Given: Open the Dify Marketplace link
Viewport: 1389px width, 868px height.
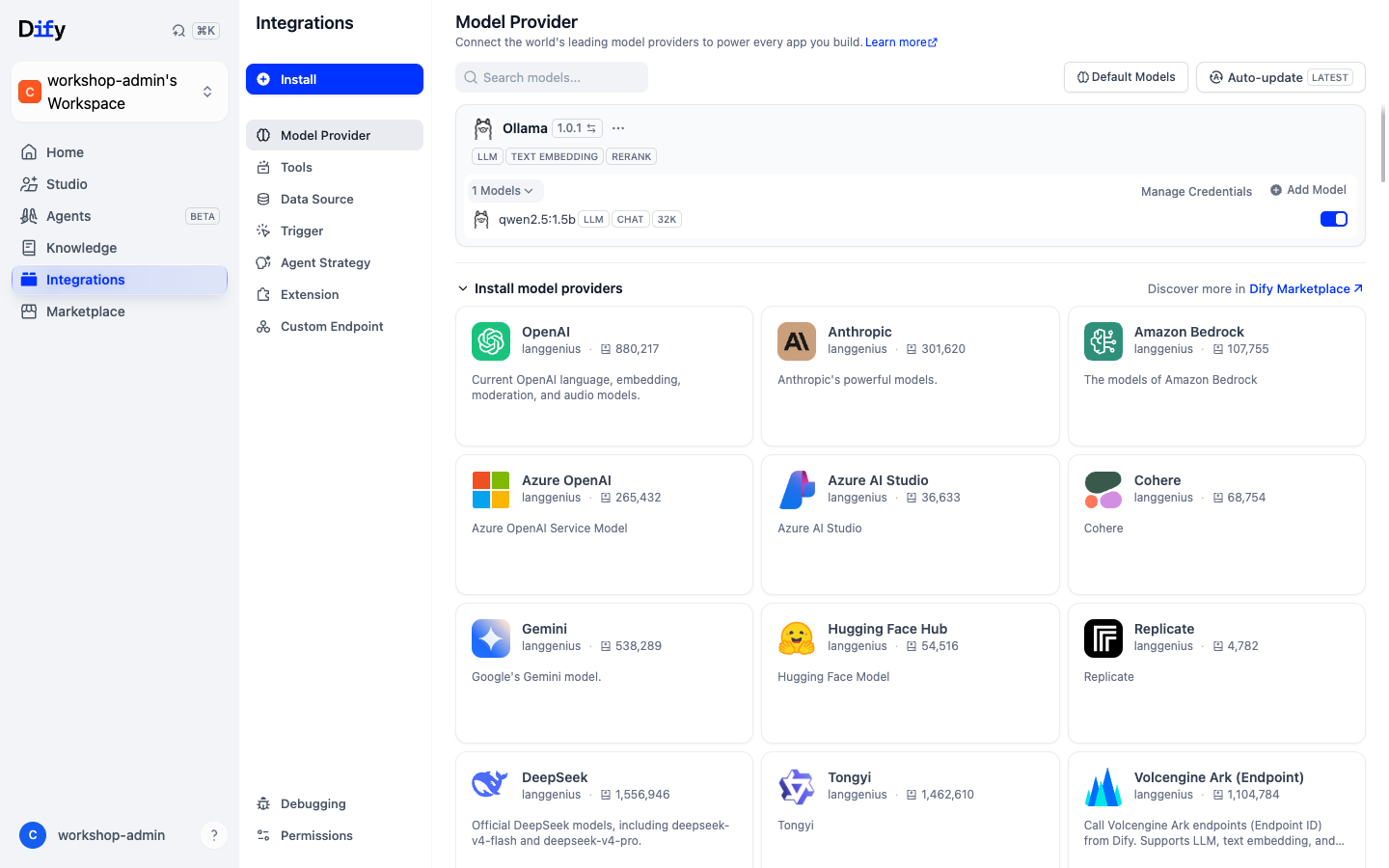Looking at the screenshot, I should click(1306, 288).
